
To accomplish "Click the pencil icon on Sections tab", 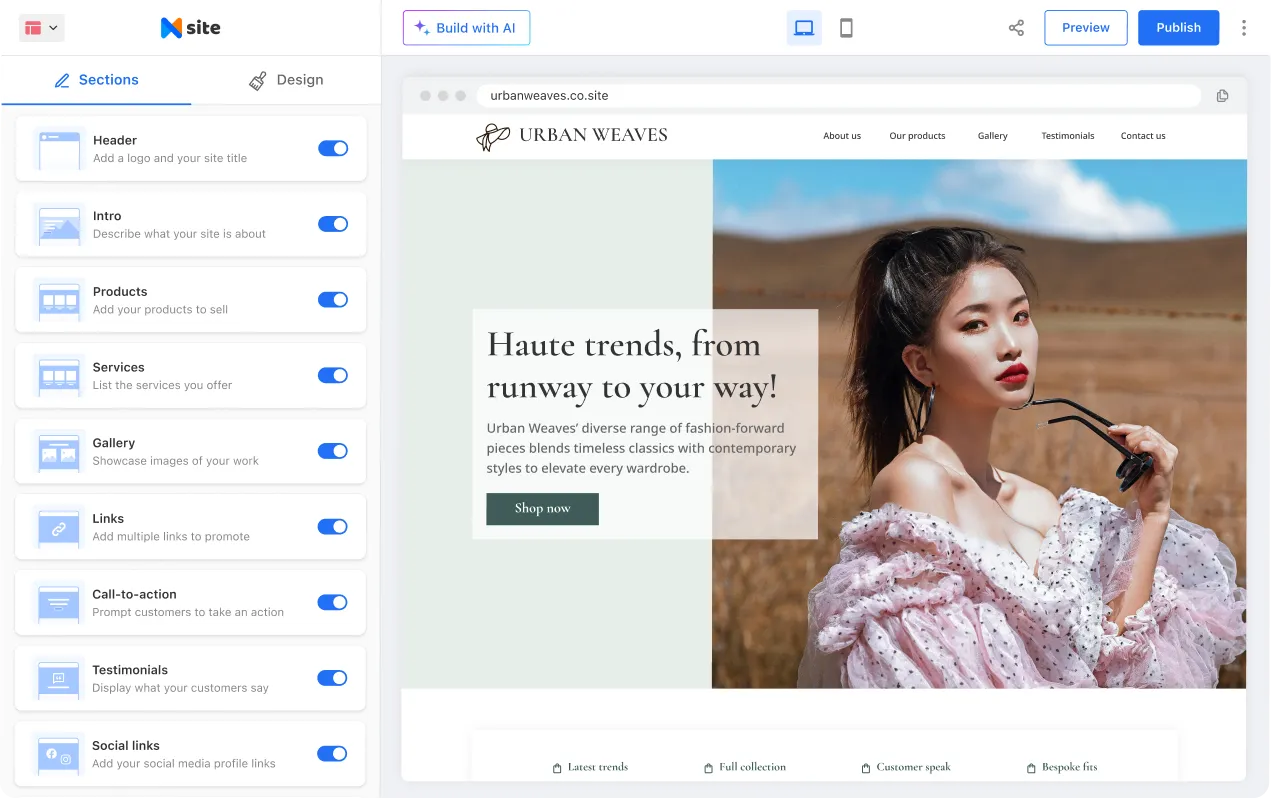I will (62, 80).
